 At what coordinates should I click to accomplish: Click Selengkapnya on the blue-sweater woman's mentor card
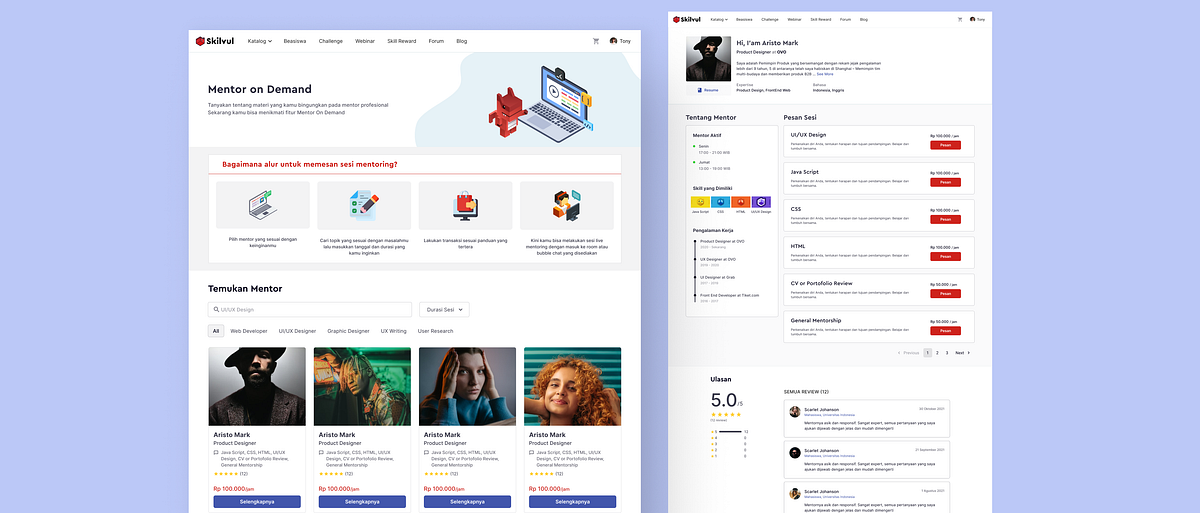467,502
